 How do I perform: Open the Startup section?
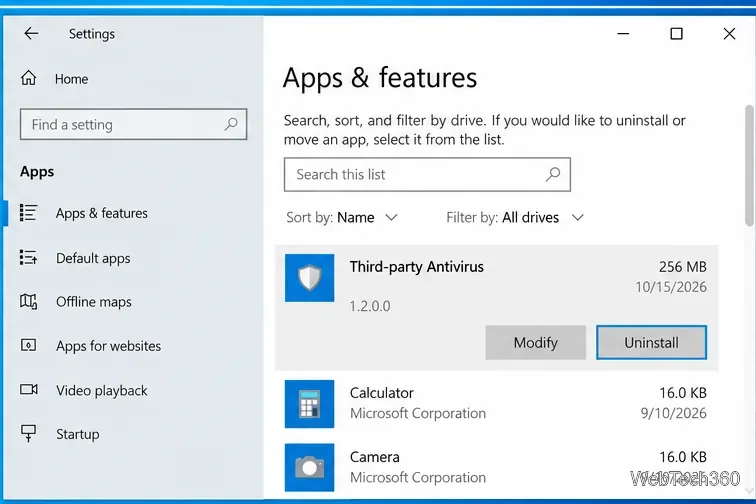pyautogui.click(x=78, y=434)
